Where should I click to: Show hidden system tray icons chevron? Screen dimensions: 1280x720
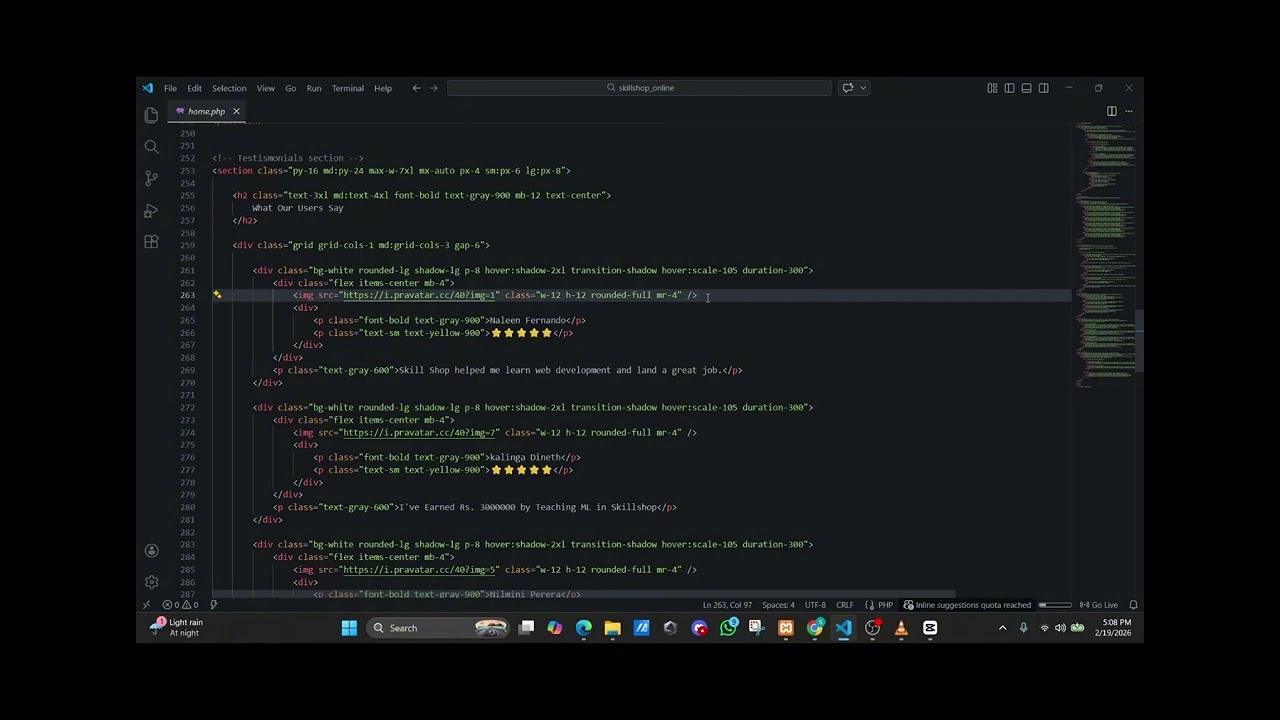pyautogui.click(x=1002, y=628)
